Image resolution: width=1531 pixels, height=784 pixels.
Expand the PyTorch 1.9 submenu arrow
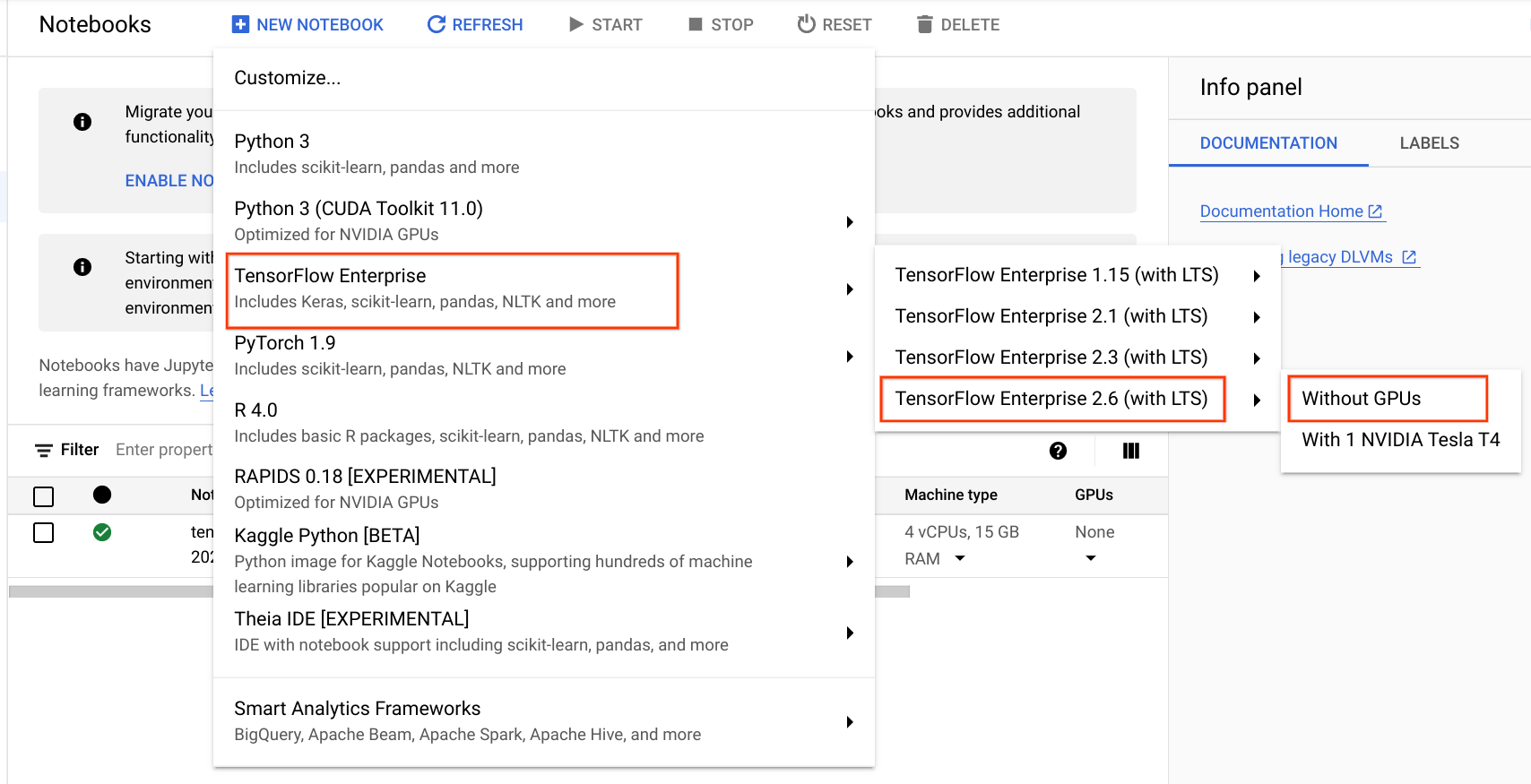pyautogui.click(x=849, y=356)
